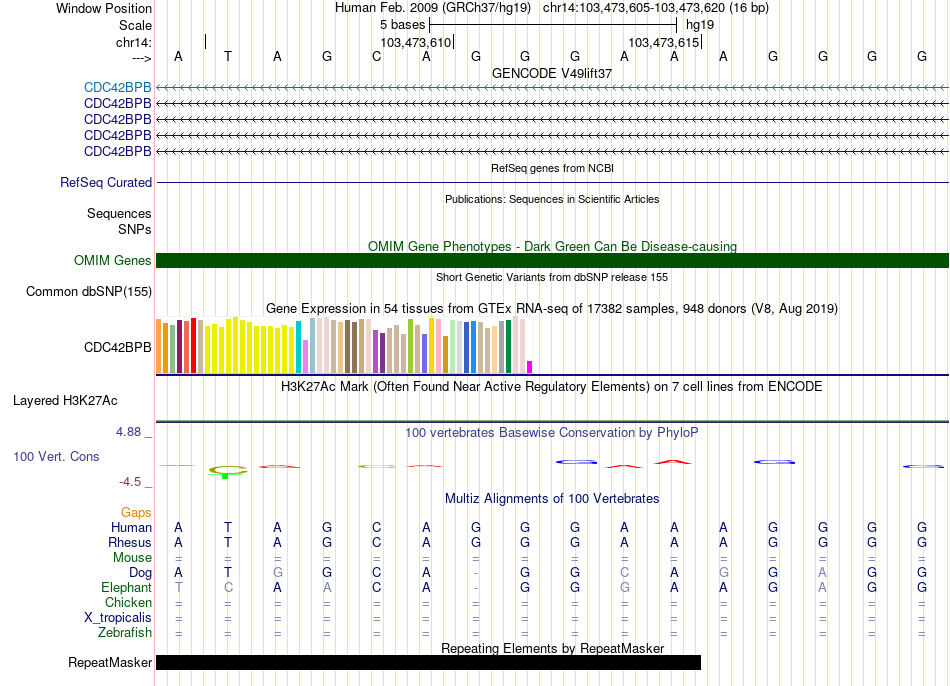This screenshot has height=686, width=950.
Task: Click the '5 bases' scale text
Action: [402, 25]
